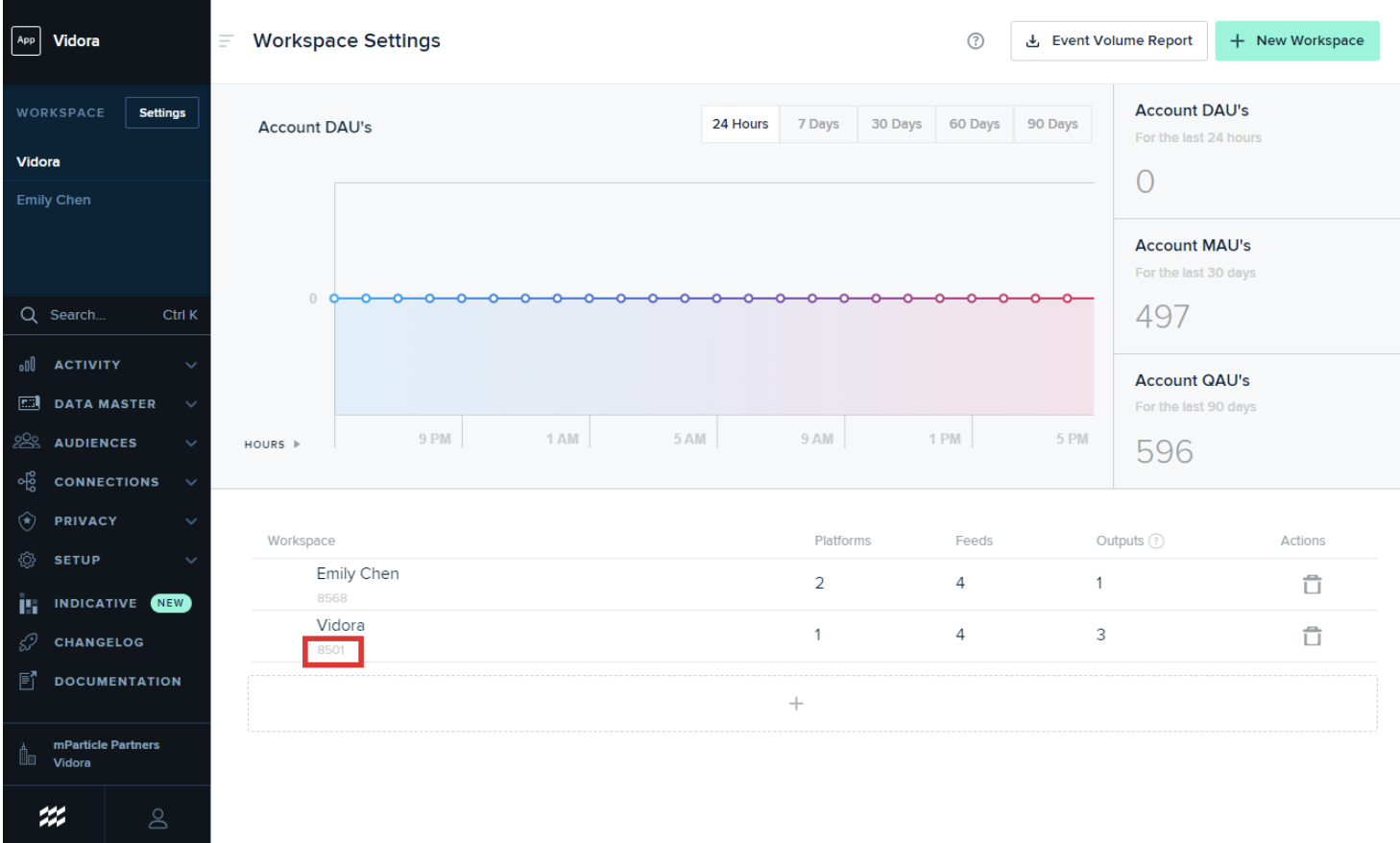Expand the Setup chevron

point(191,560)
